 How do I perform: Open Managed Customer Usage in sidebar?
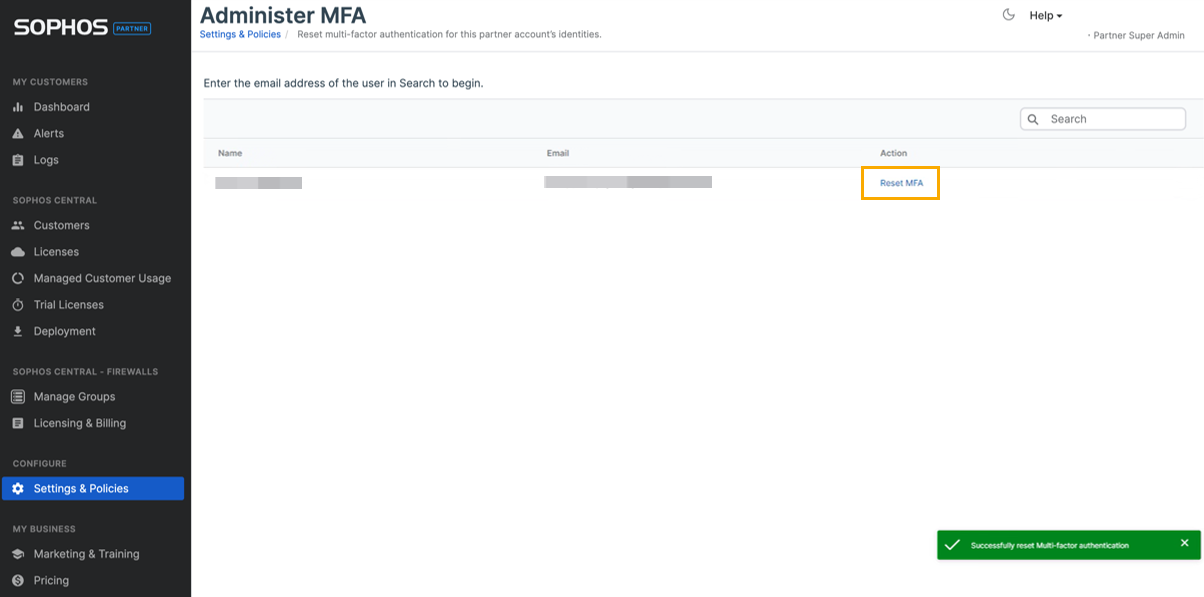click(x=102, y=278)
